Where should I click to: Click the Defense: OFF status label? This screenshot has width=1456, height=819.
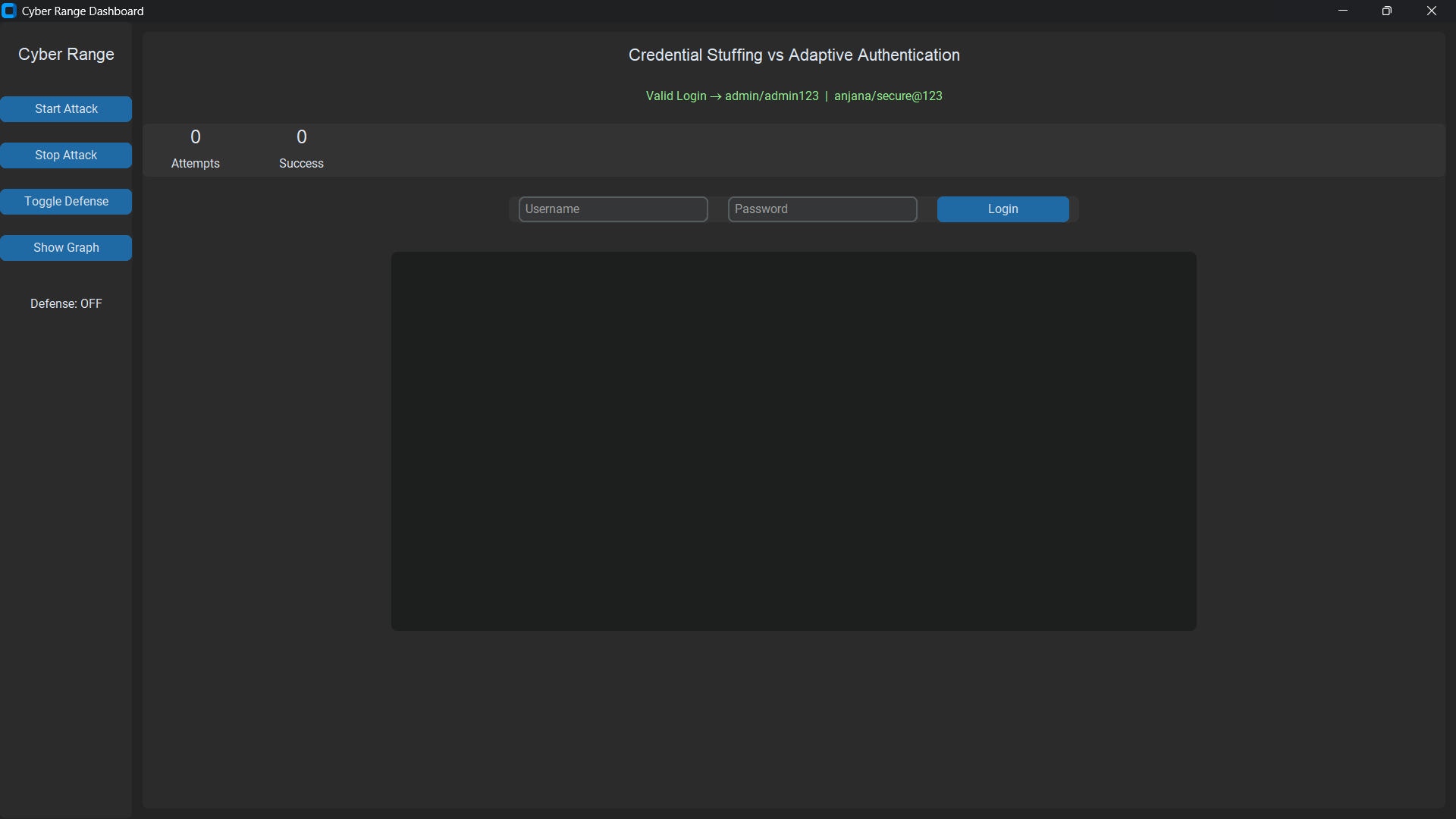(x=66, y=303)
